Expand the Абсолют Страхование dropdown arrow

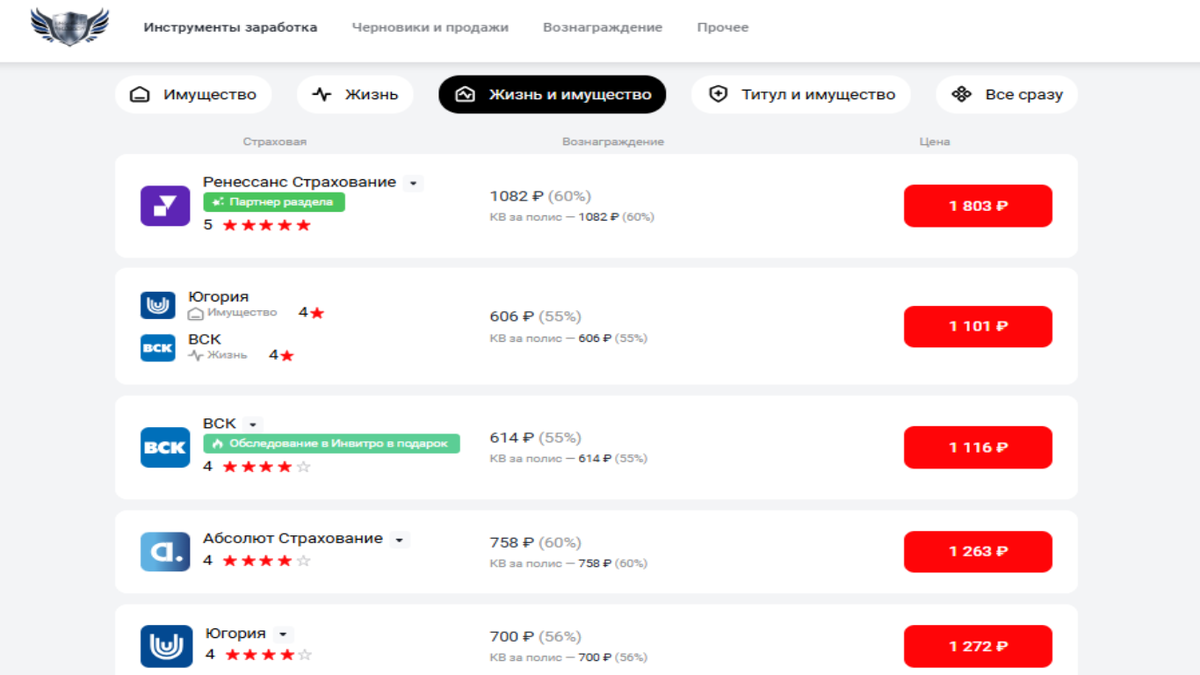point(399,540)
